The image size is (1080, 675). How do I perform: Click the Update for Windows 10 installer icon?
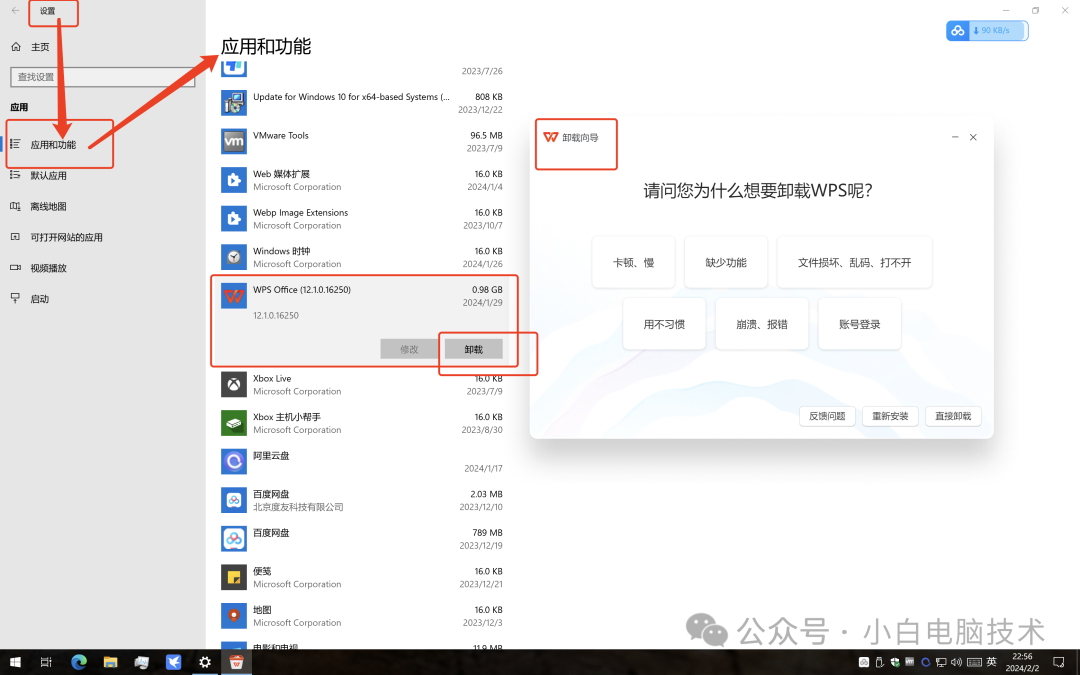coord(234,103)
